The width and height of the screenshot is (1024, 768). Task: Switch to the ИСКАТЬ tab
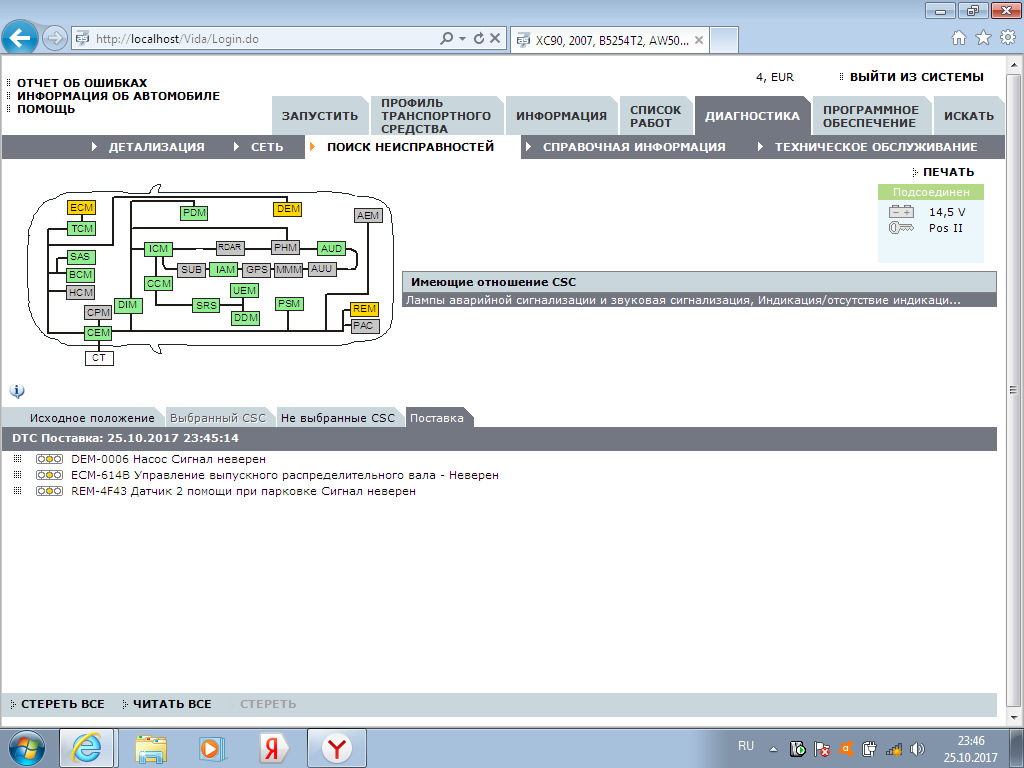[969, 116]
